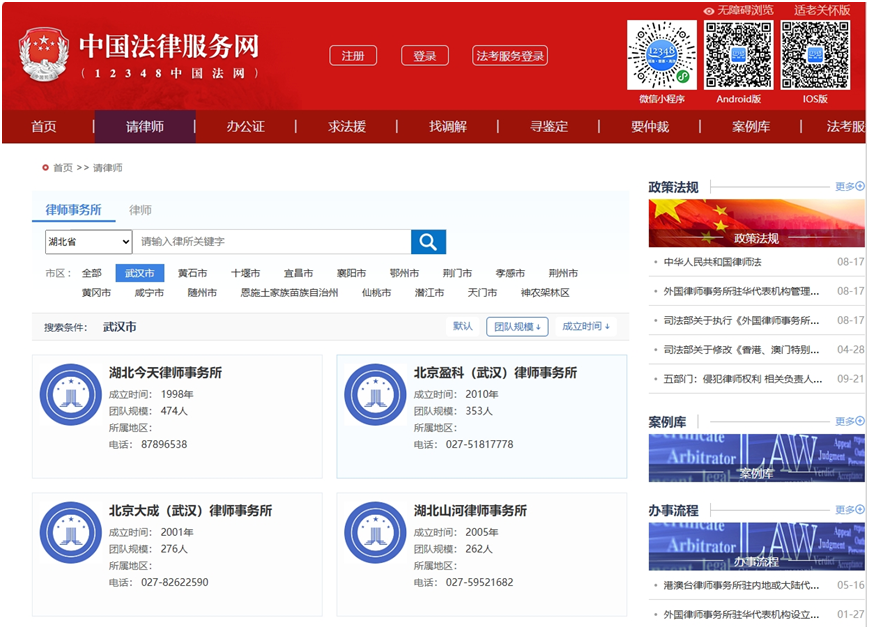Click the 无障碍浏览 eye icon
The height and width of the screenshot is (629, 869).
708,11
